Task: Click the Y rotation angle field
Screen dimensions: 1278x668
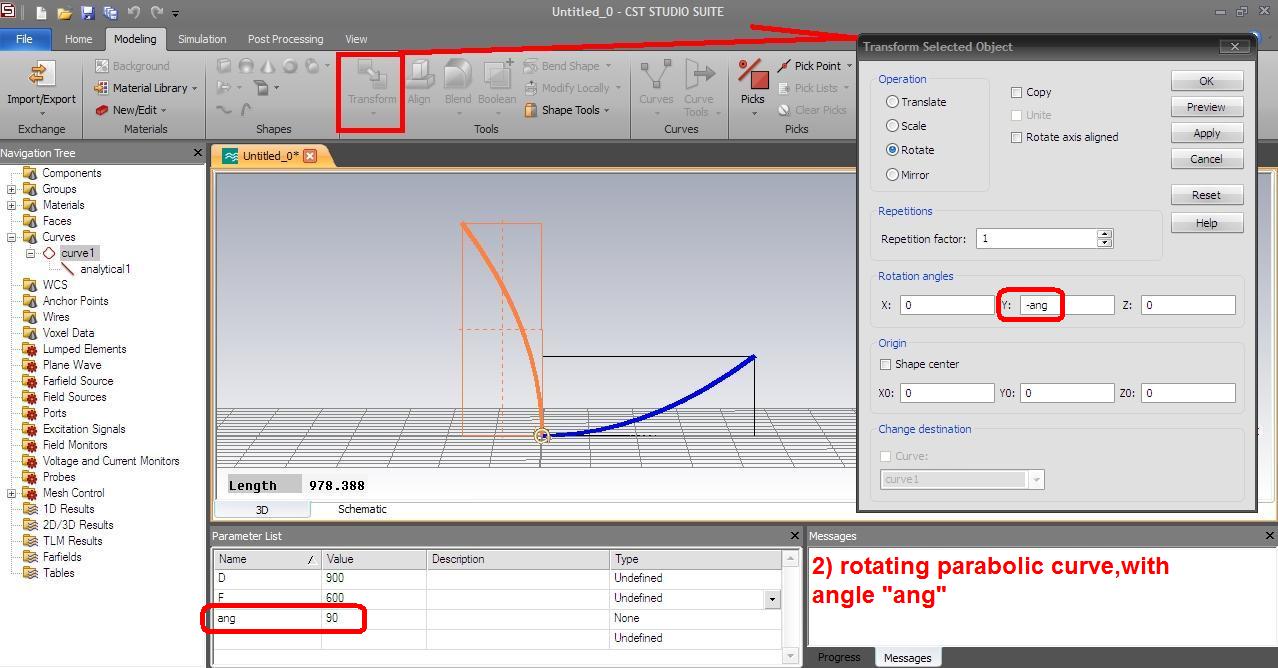Action: pos(1066,305)
